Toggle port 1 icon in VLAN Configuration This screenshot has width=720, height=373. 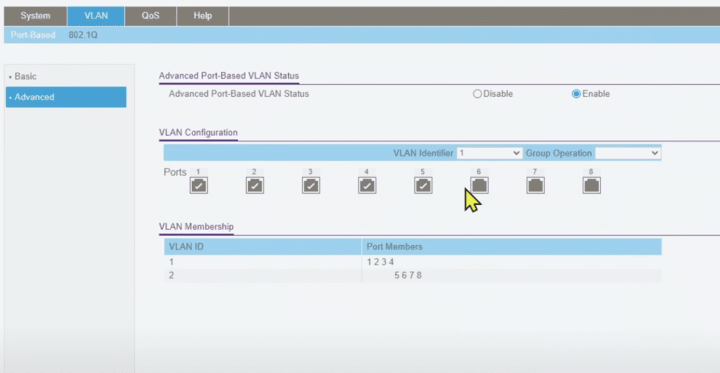199,185
